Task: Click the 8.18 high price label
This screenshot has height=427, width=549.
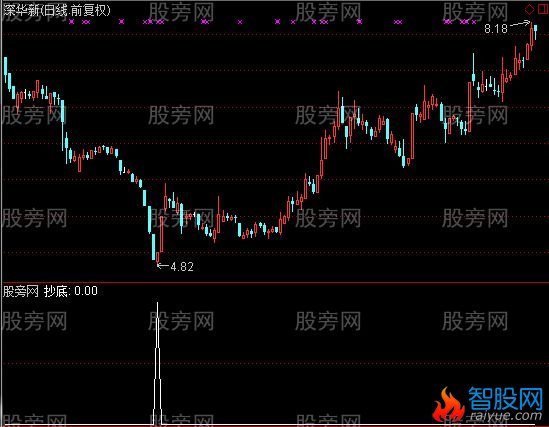Action: click(496, 29)
